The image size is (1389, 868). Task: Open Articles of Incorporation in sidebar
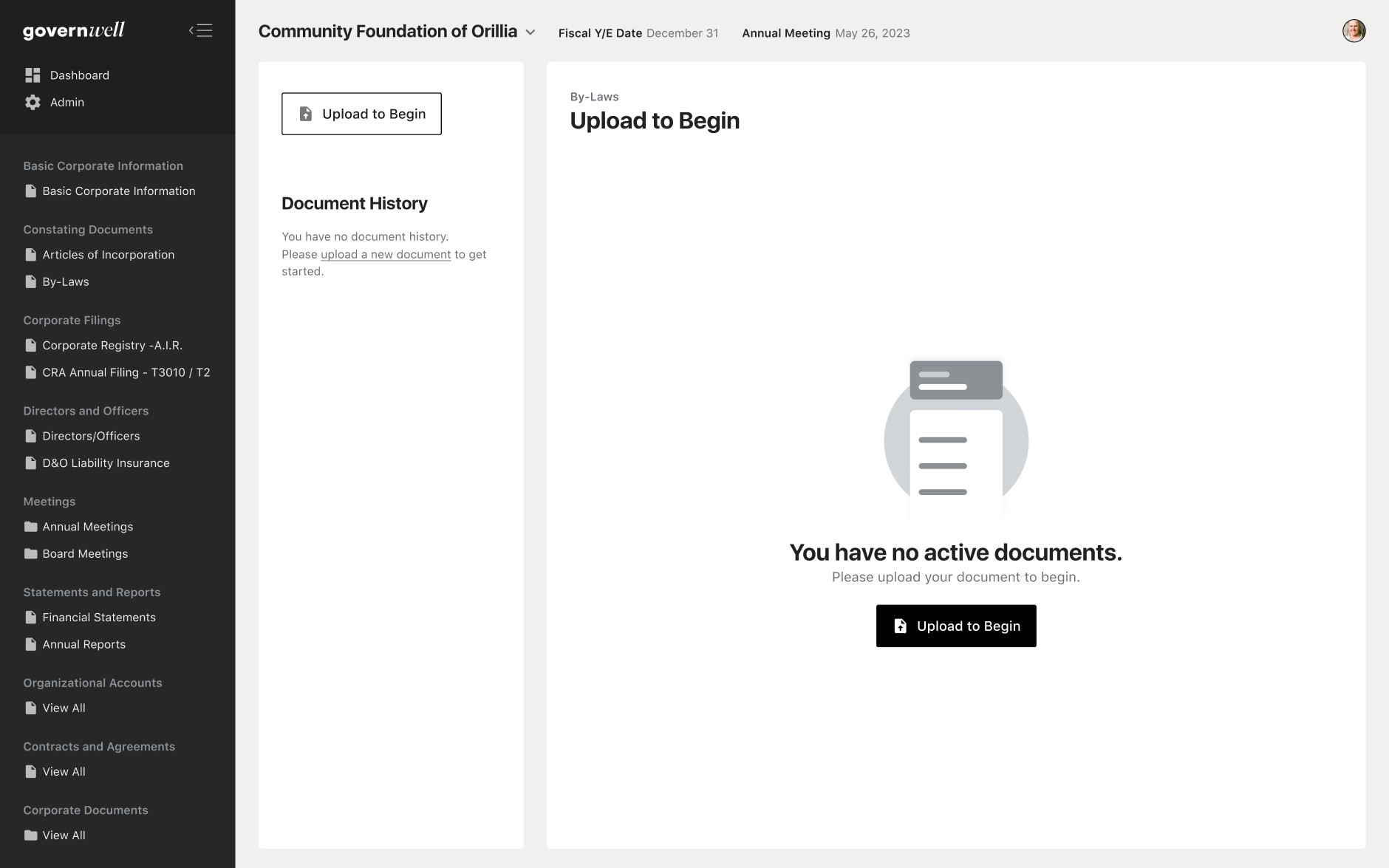(x=108, y=255)
